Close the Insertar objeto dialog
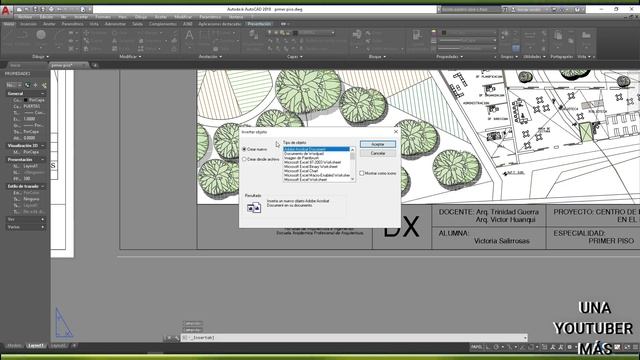Viewport: 640px width, 360px height. pos(396,132)
